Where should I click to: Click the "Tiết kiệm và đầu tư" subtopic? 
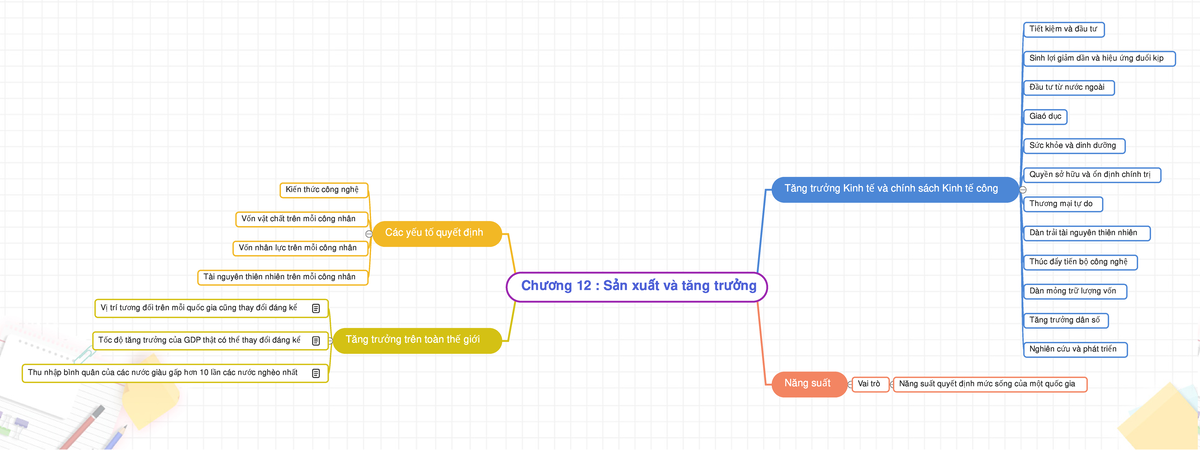(1063, 29)
